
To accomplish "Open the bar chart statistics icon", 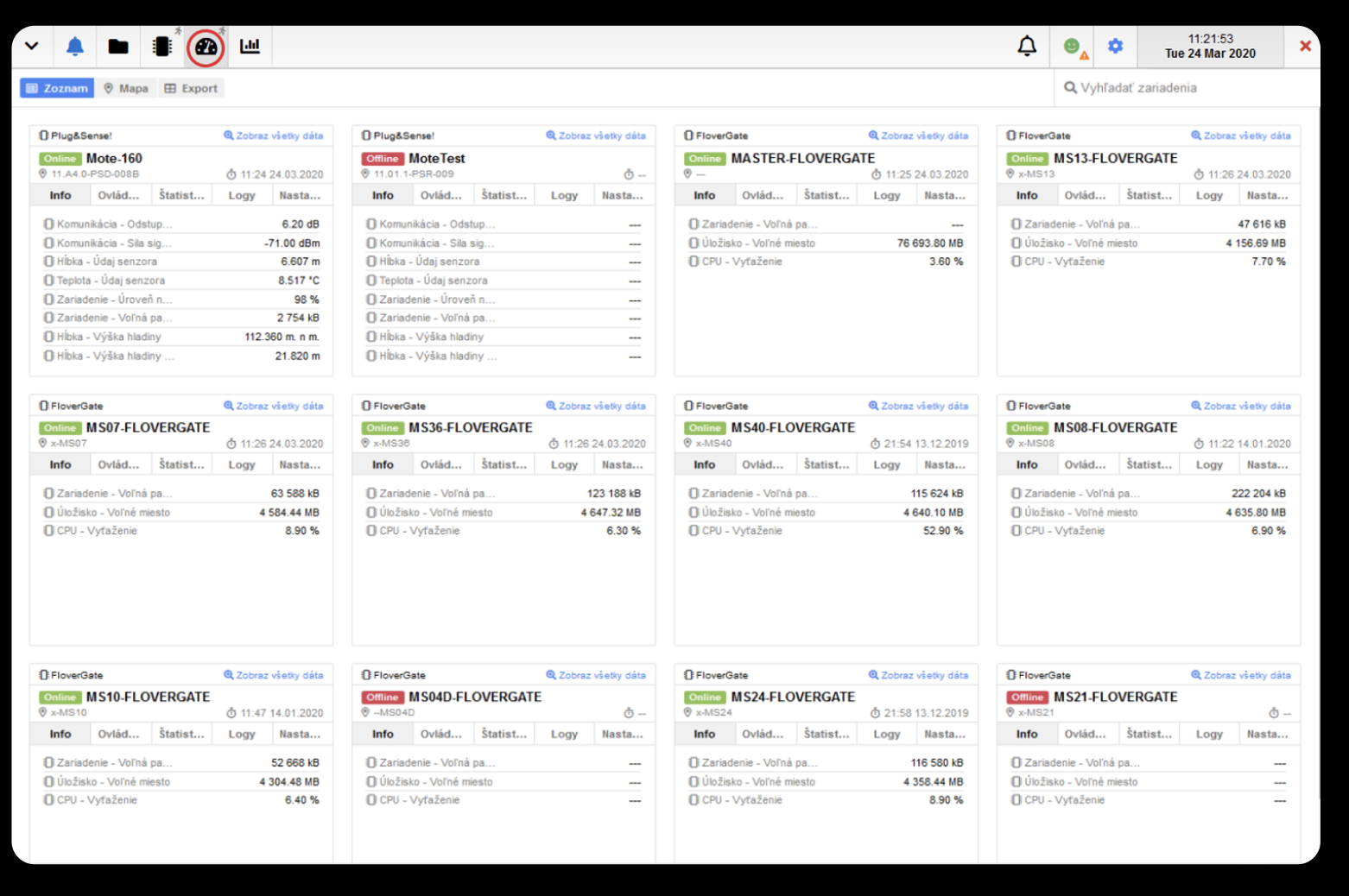I will [250, 47].
